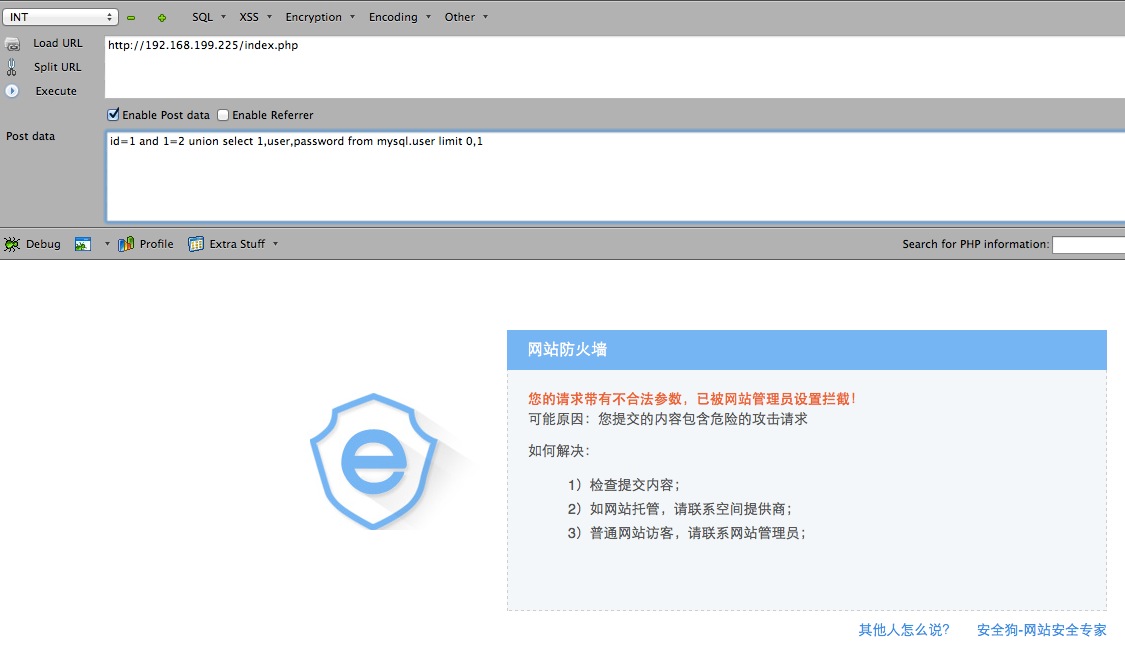This screenshot has width=1125, height=650.
Task: Open the 安全狗-网站安全专家 link
Action: (1042, 630)
